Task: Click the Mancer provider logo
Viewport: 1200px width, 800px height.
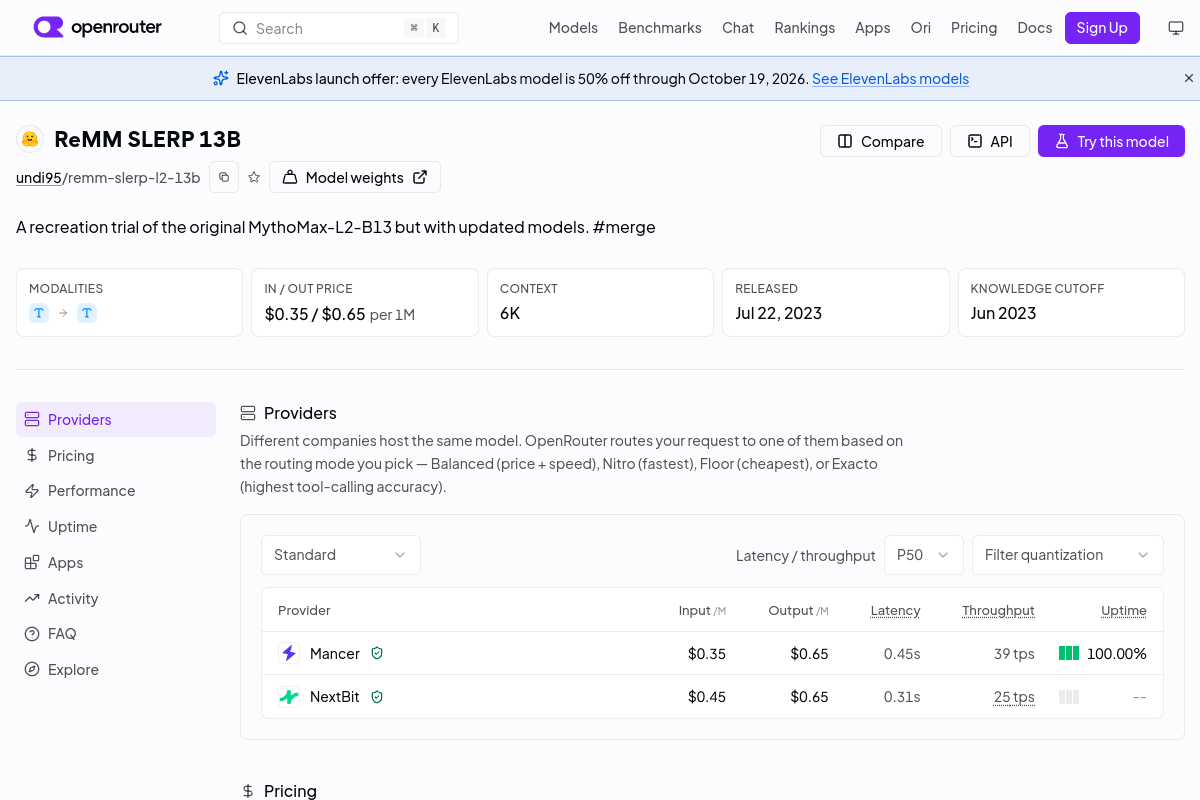Action: click(289, 653)
